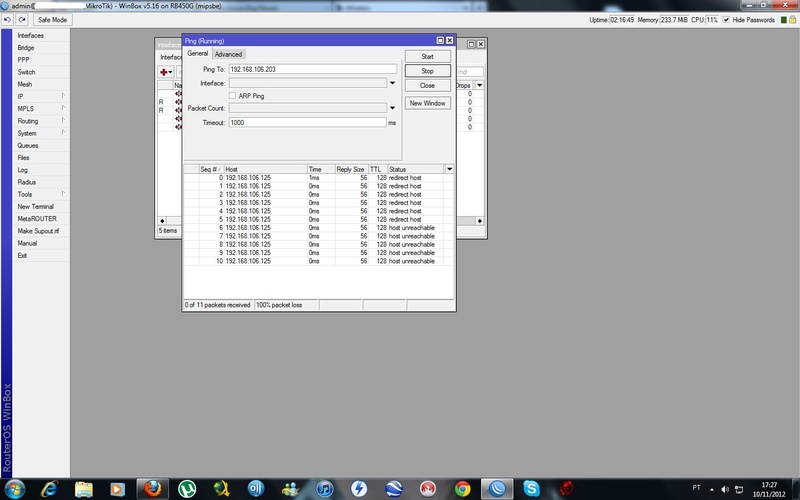Open iTunes from taskbar
This screenshot has height=500, width=800.
(324, 489)
